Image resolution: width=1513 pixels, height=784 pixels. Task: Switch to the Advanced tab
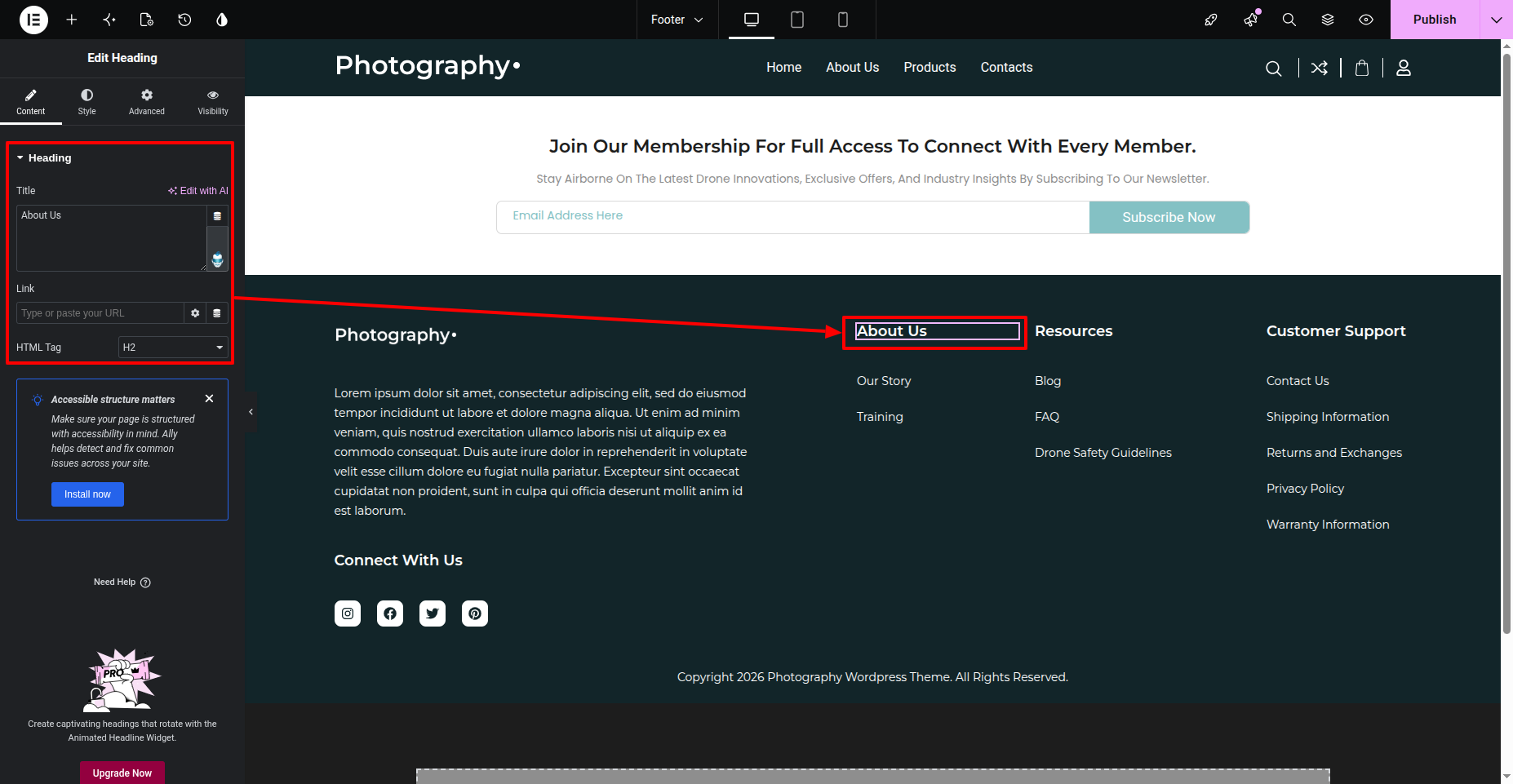pyautogui.click(x=147, y=102)
